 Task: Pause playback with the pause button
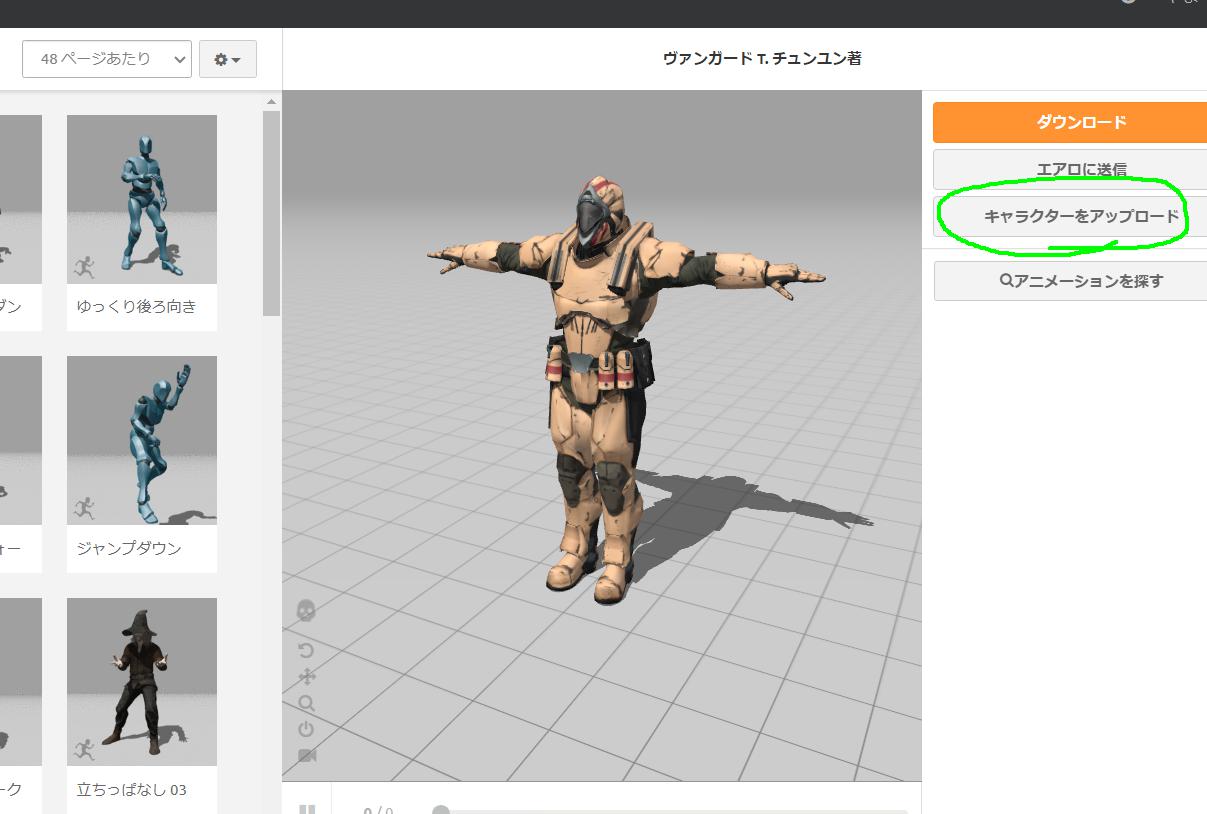(x=307, y=809)
